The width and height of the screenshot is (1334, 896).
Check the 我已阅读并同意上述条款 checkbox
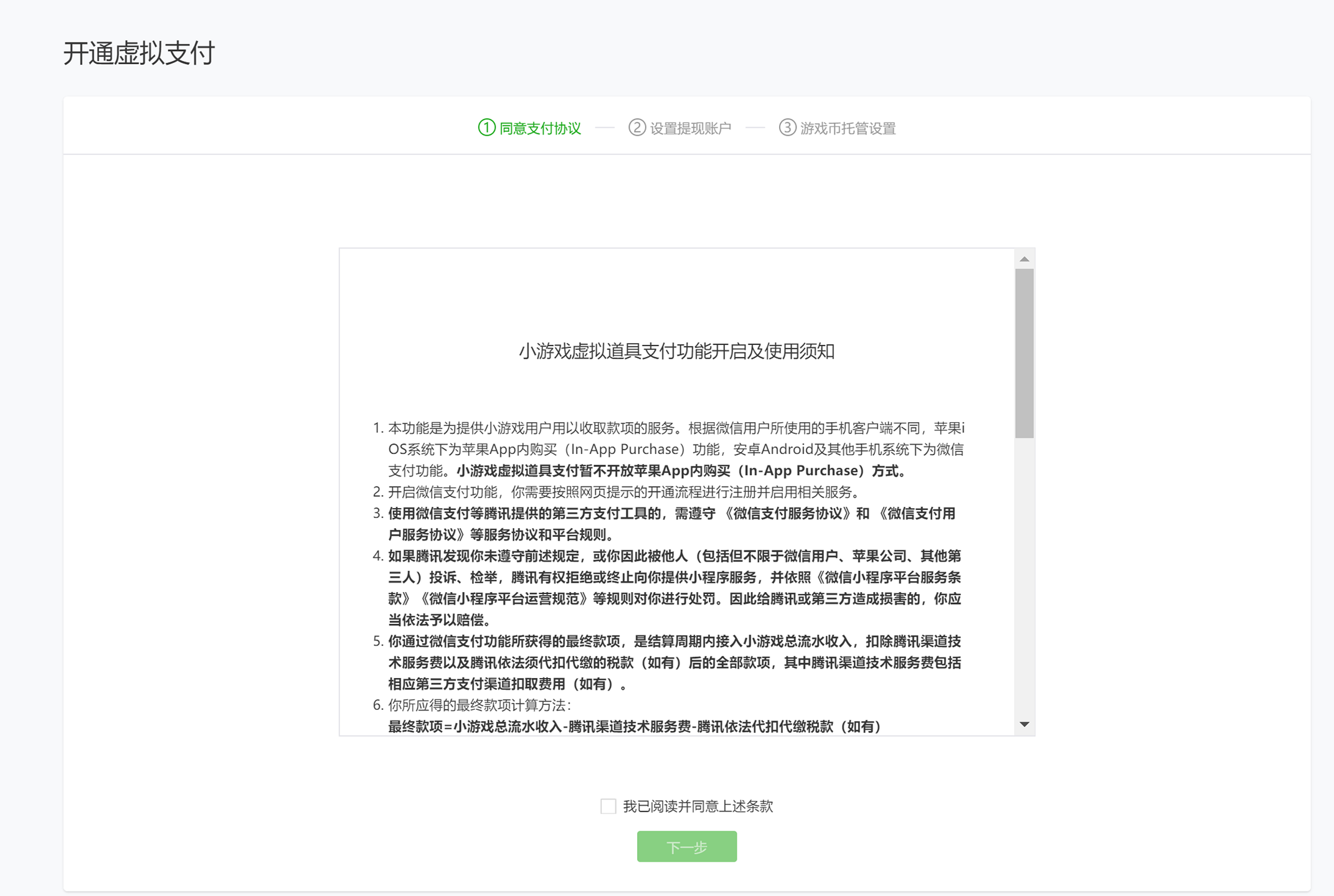coord(608,806)
